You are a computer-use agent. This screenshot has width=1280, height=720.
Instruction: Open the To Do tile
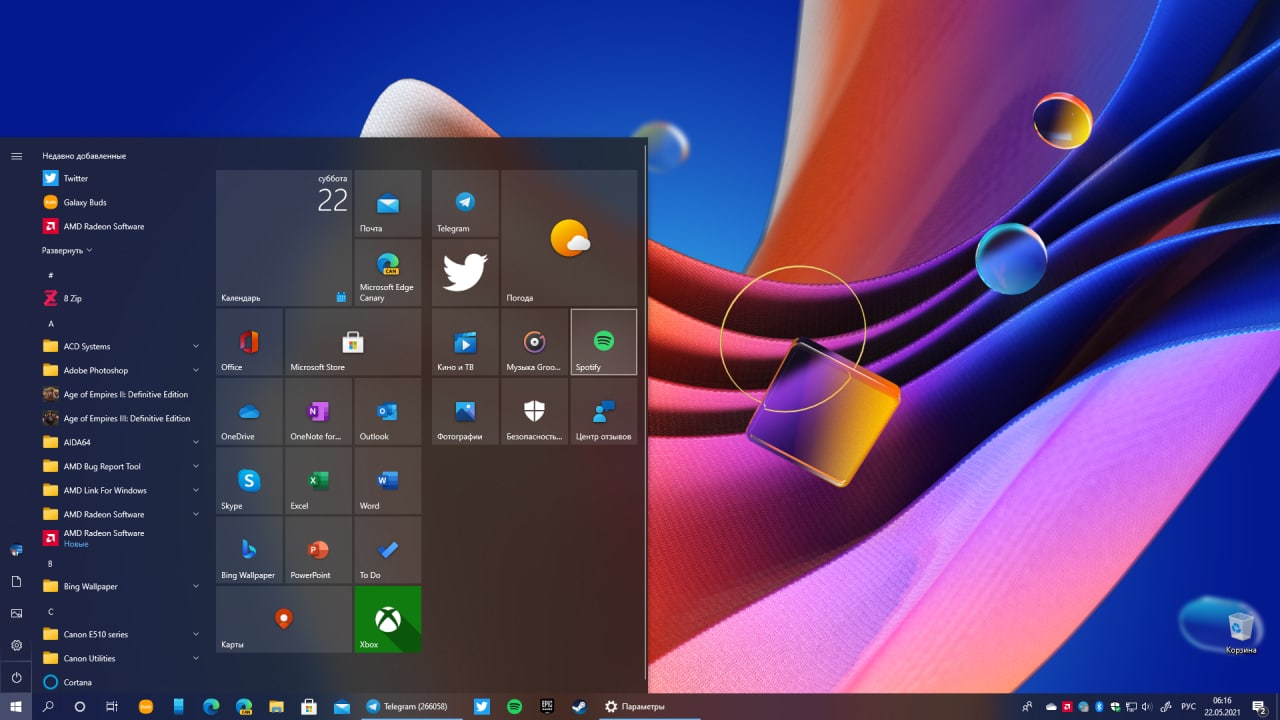387,550
